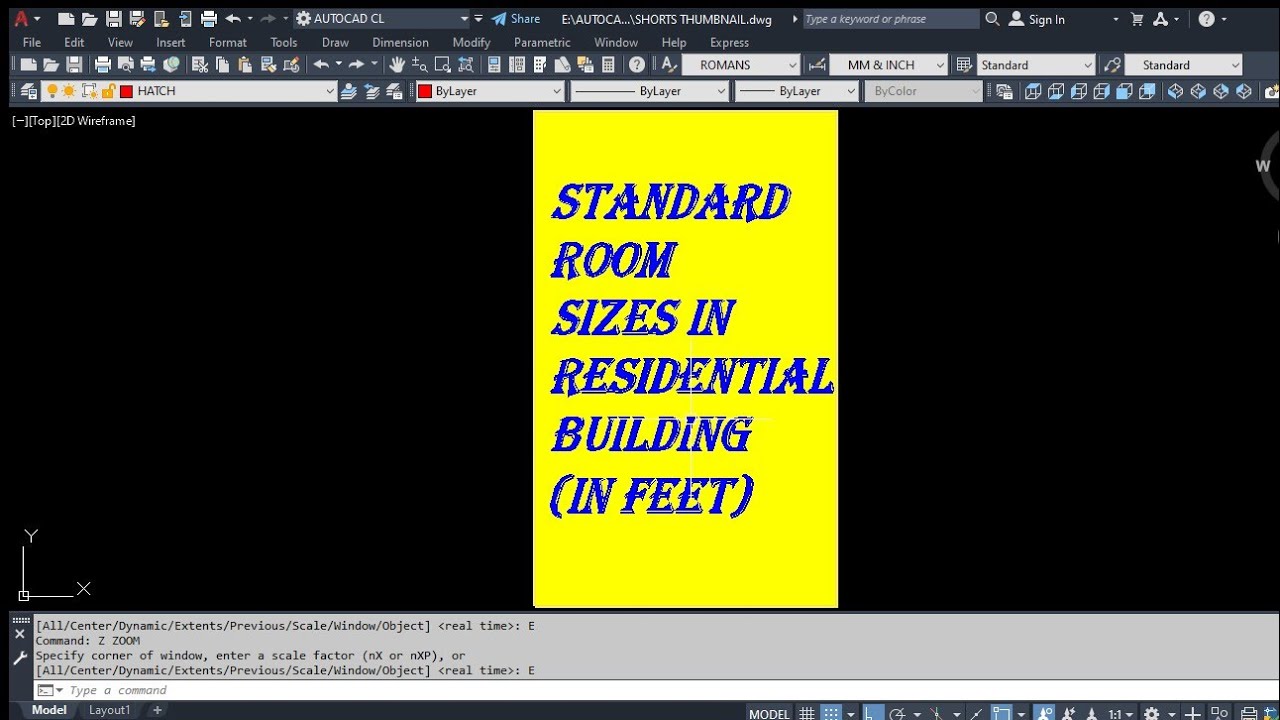Click the Layer Previous icon

[372, 91]
